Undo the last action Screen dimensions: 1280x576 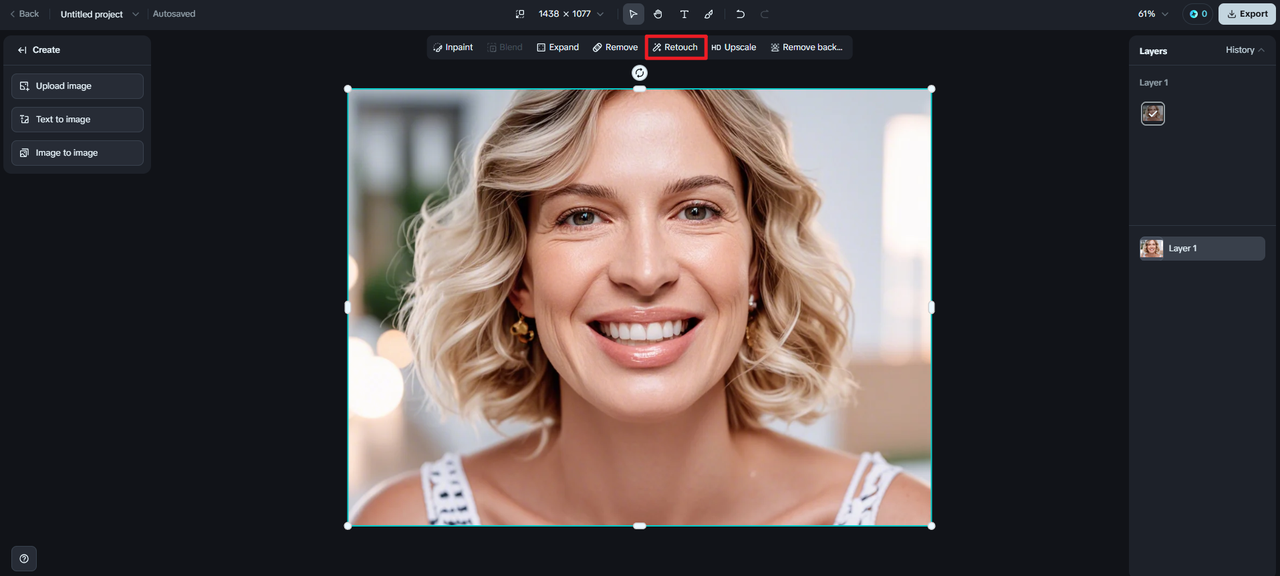click(740, 14)
